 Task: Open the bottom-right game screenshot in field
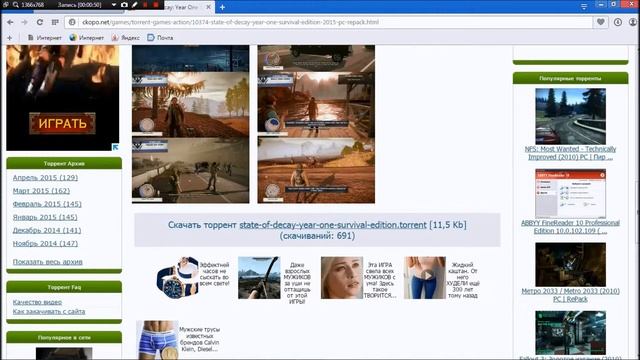point(316,170)
